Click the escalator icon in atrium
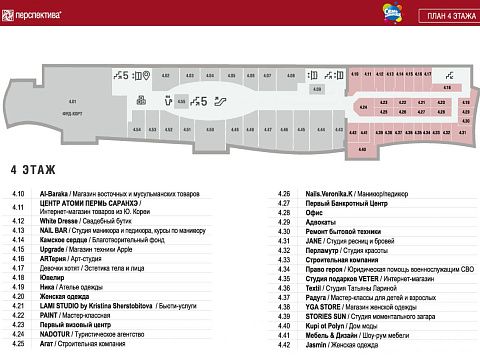 pos(220,101)
